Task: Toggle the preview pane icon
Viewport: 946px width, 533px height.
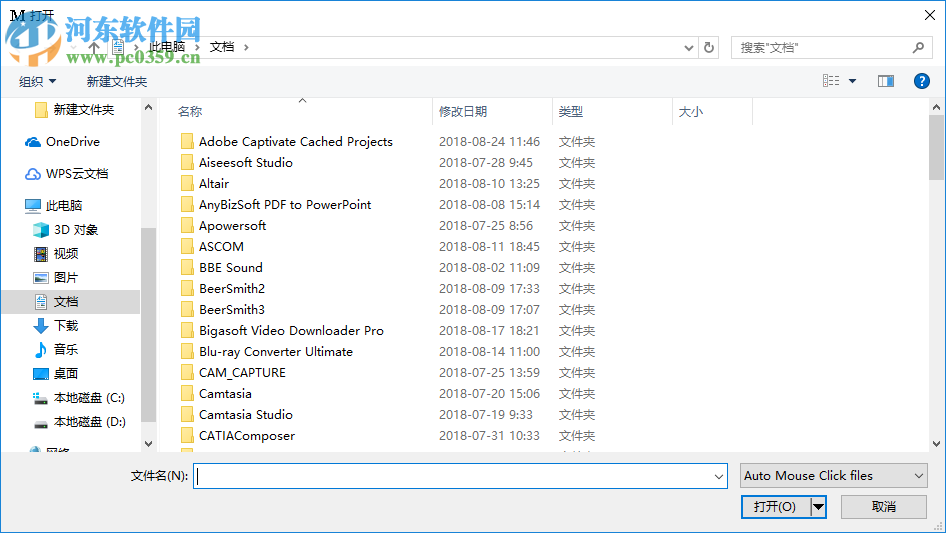Action: (886, 81)
